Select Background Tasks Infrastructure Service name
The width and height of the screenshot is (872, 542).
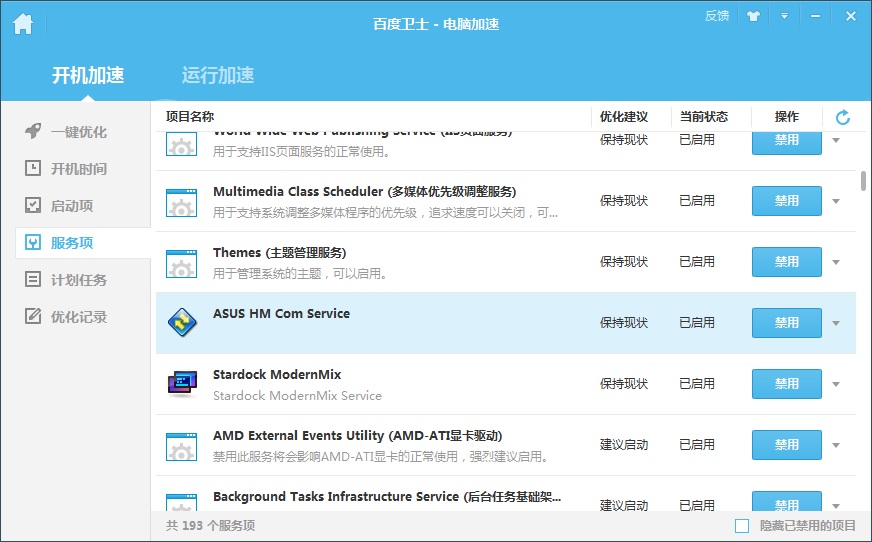tap(387, 496)
